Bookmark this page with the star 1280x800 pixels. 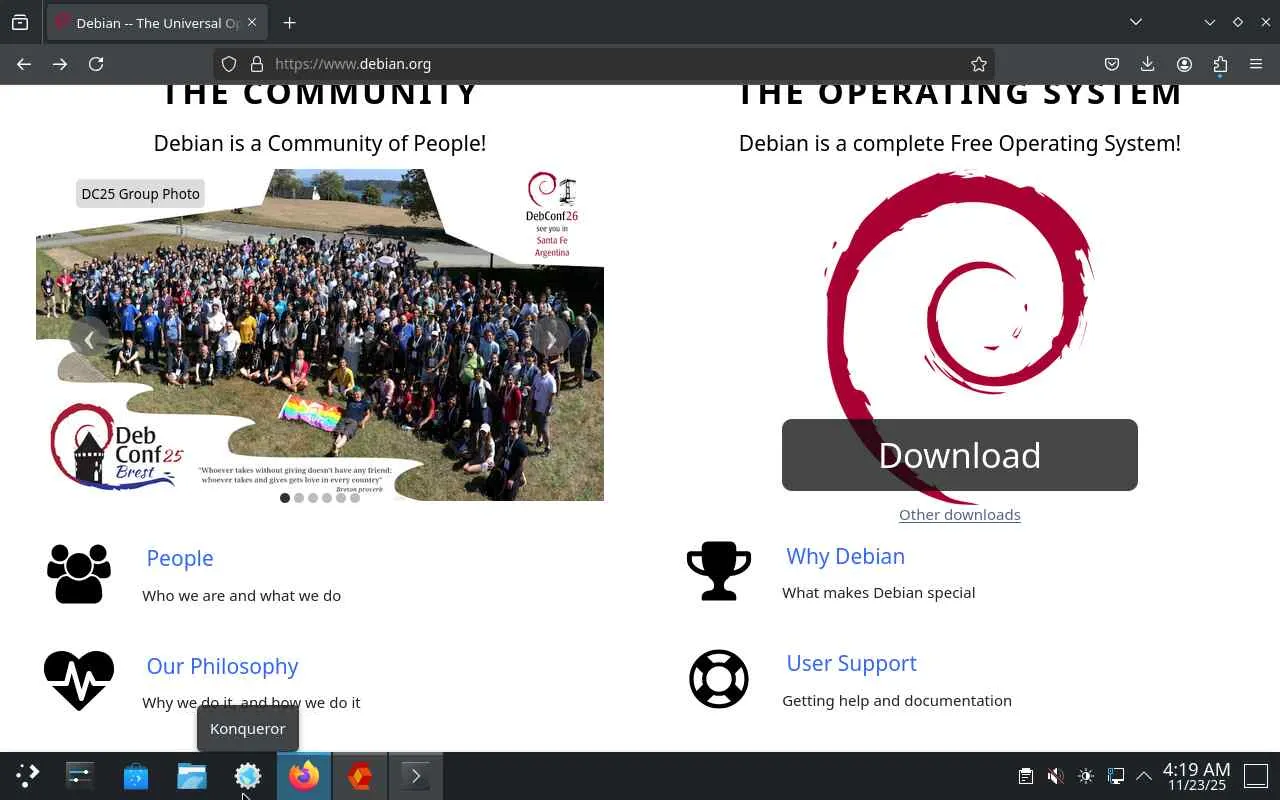click(979, 64)
